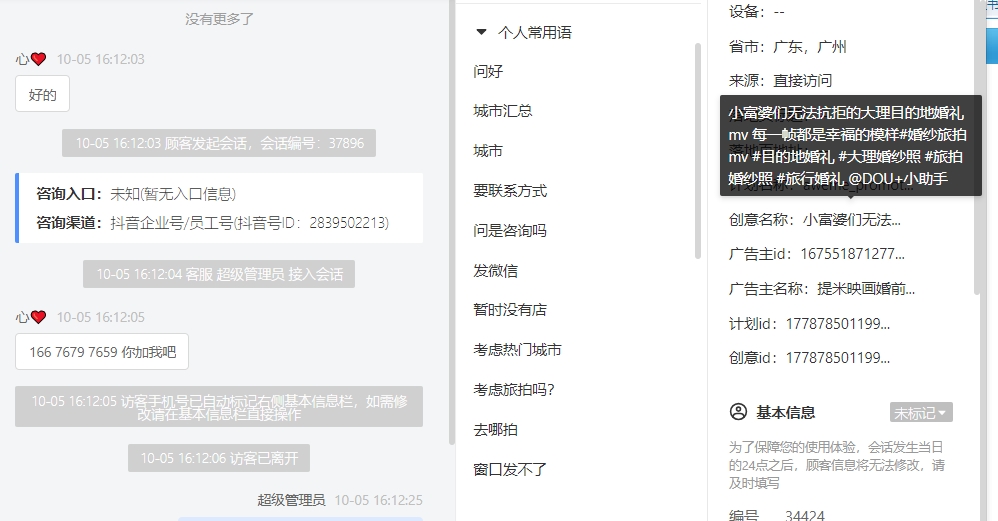This screenshot has width=998, height=521.
Task: Select quick phrase 窗口发不了
Action: (510, 469)
